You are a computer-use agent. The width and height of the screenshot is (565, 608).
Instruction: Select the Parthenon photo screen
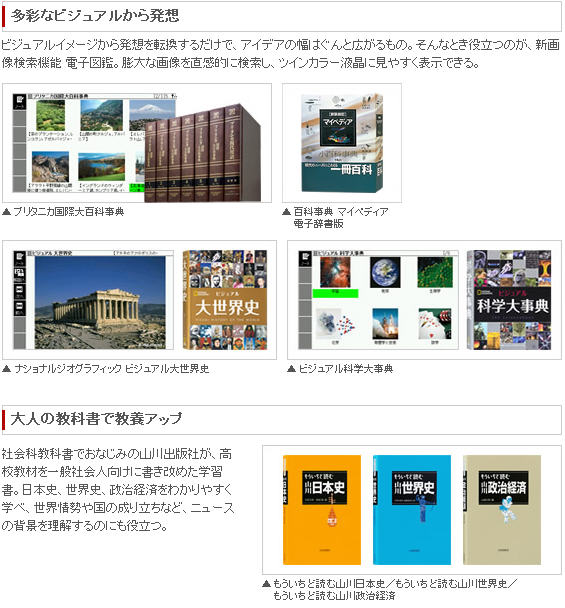pyautogui.click(x=100, y=302)
